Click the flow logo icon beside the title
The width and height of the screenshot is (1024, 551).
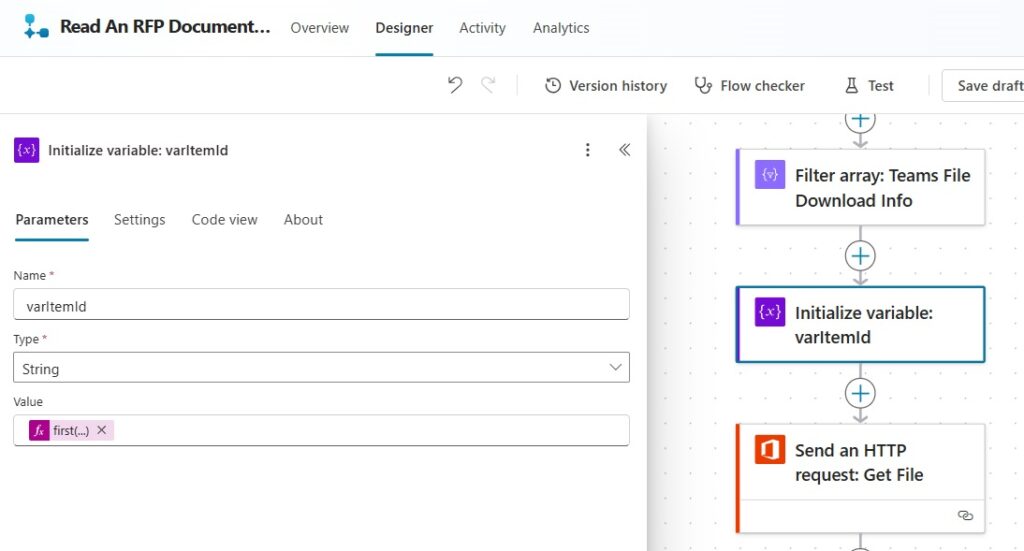[36, 27]
